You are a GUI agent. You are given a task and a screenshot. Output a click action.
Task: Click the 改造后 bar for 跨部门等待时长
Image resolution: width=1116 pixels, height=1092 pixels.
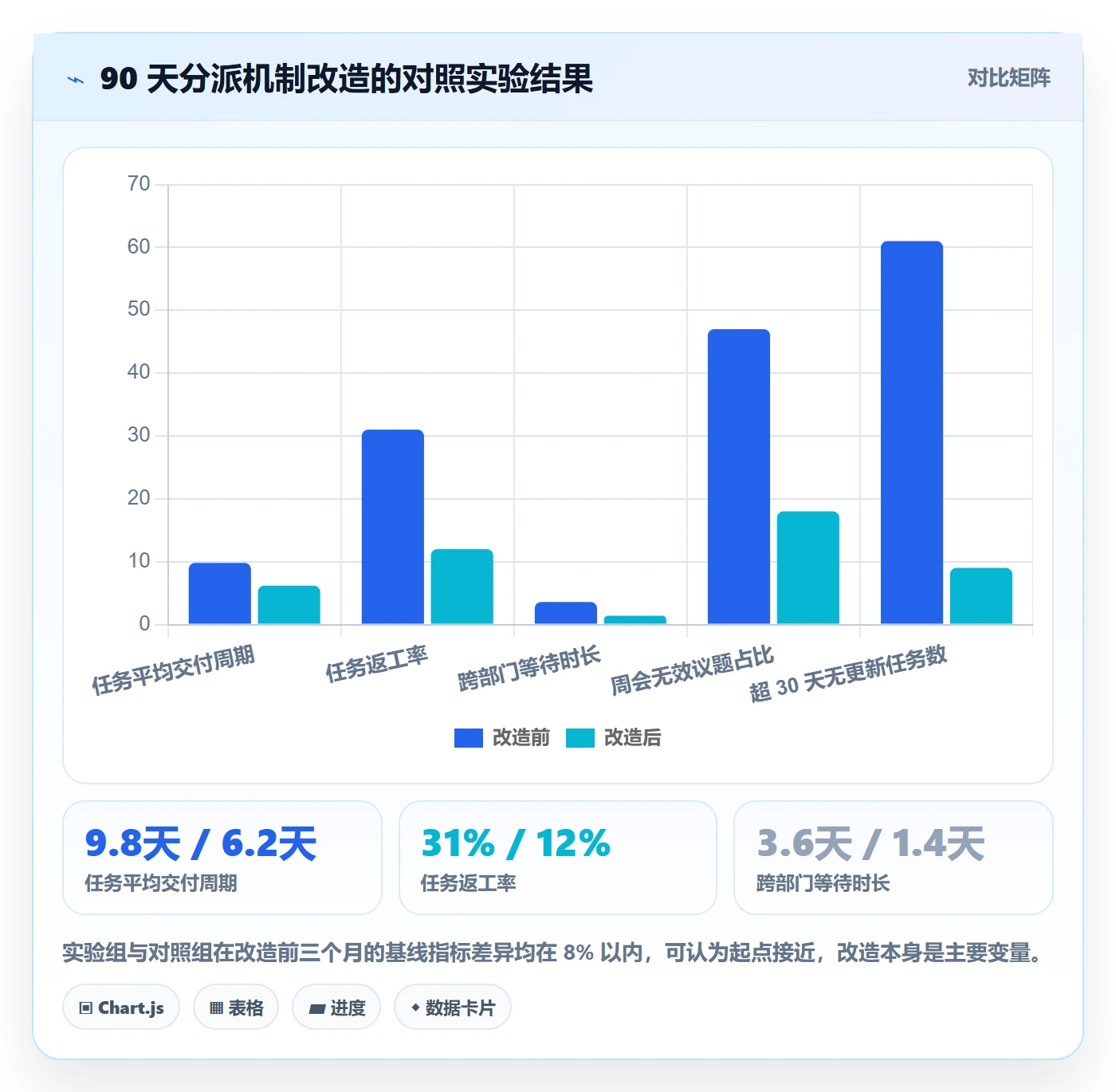pos(635,620)
